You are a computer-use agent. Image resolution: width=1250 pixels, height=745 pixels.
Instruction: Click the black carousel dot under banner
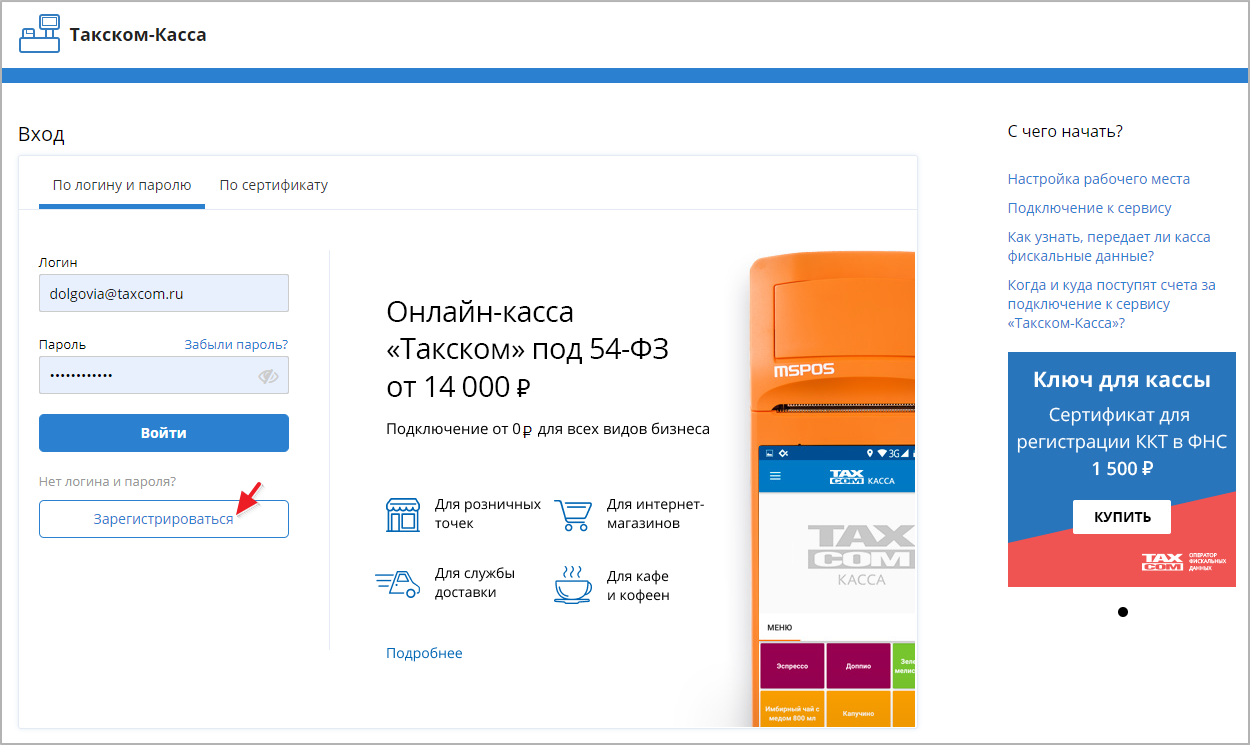[x=1122, y=612]
